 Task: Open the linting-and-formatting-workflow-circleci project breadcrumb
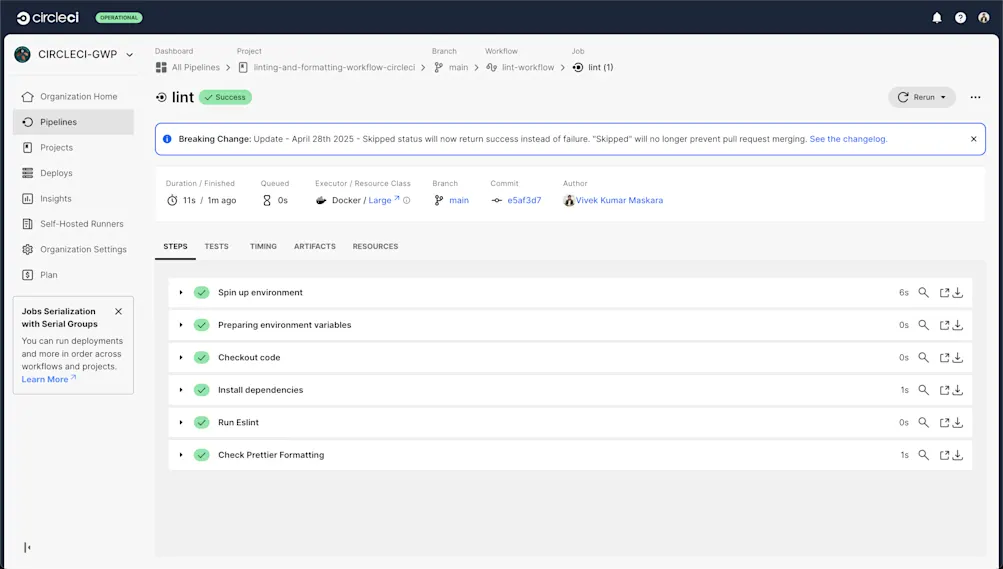pyautogui.click(x=328, y=67)
